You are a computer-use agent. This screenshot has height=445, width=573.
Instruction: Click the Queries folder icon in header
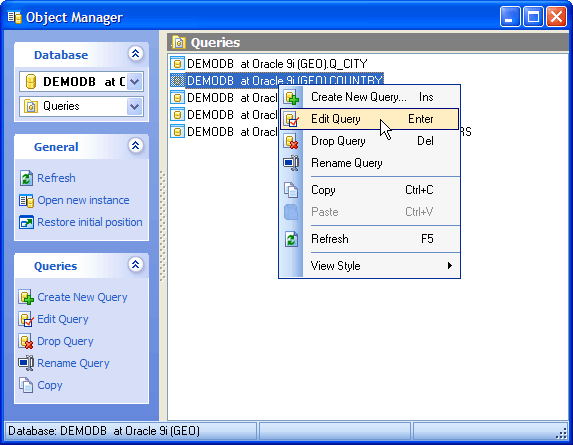tap(179, 43)
